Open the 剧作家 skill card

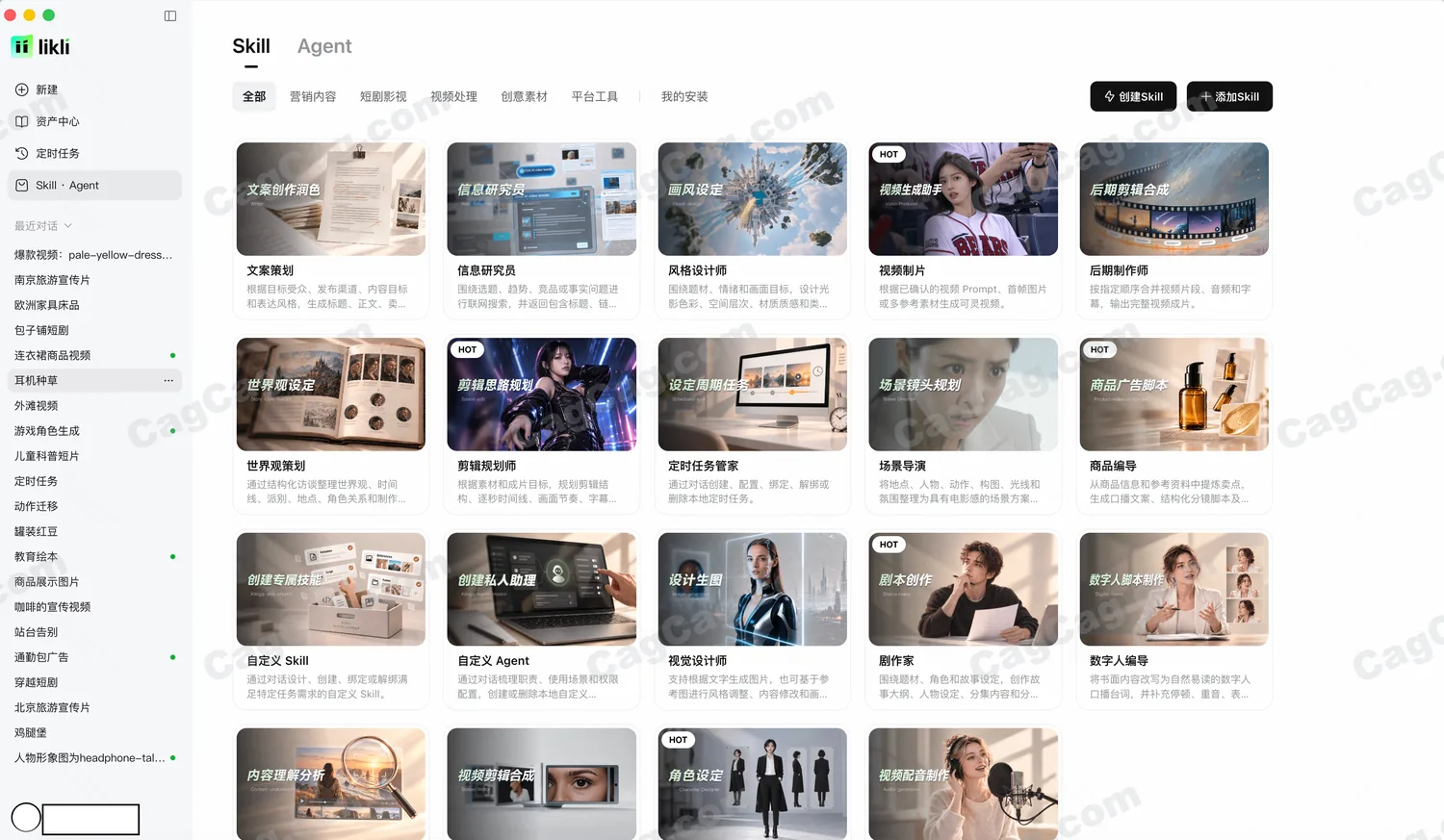click(963, 620)
